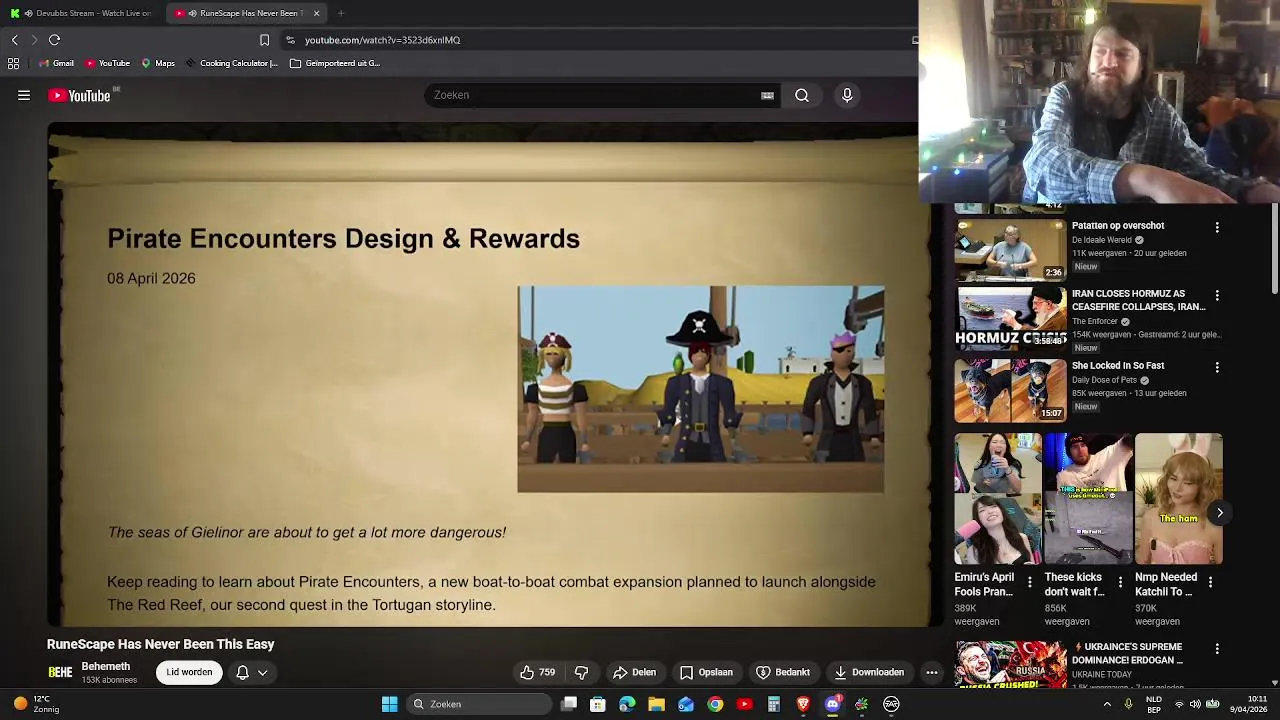The width and height of the screenshot is (1280, 720).
Task: Reload the page with the refresh icon
Action: tap(55, 40)
